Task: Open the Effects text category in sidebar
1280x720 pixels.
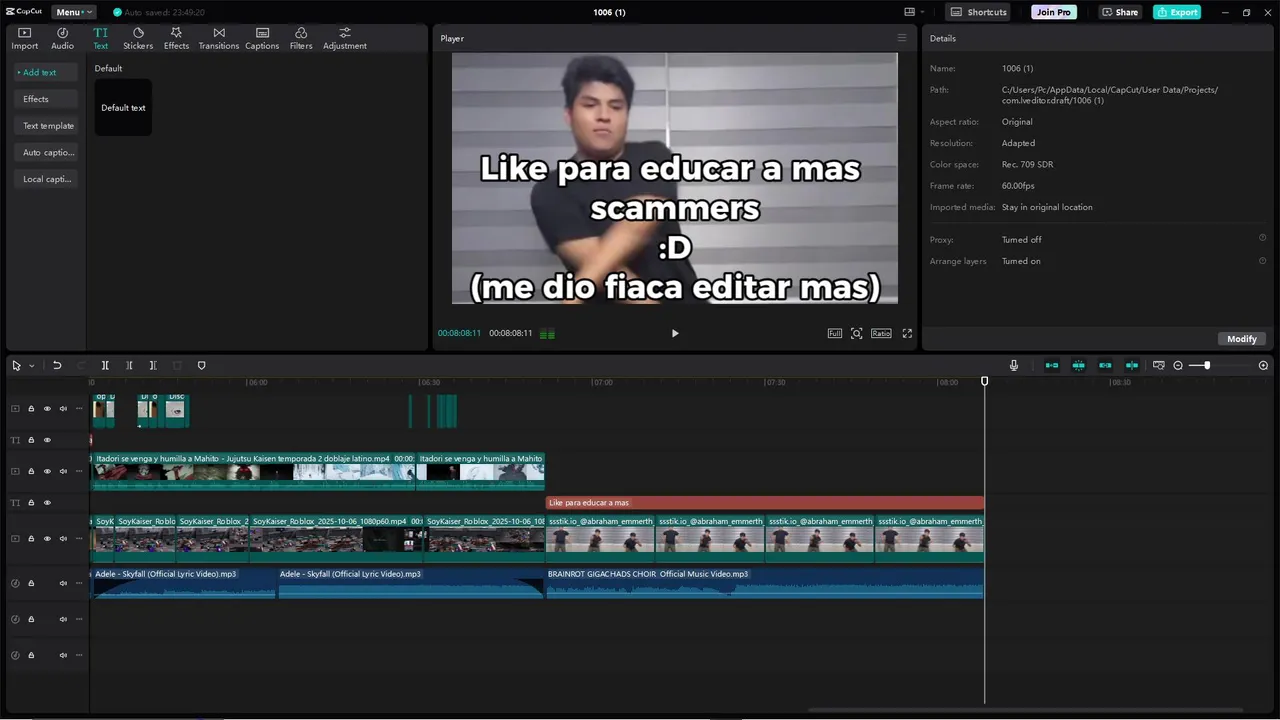Action: pyautogui.click(x=45, y=99)
